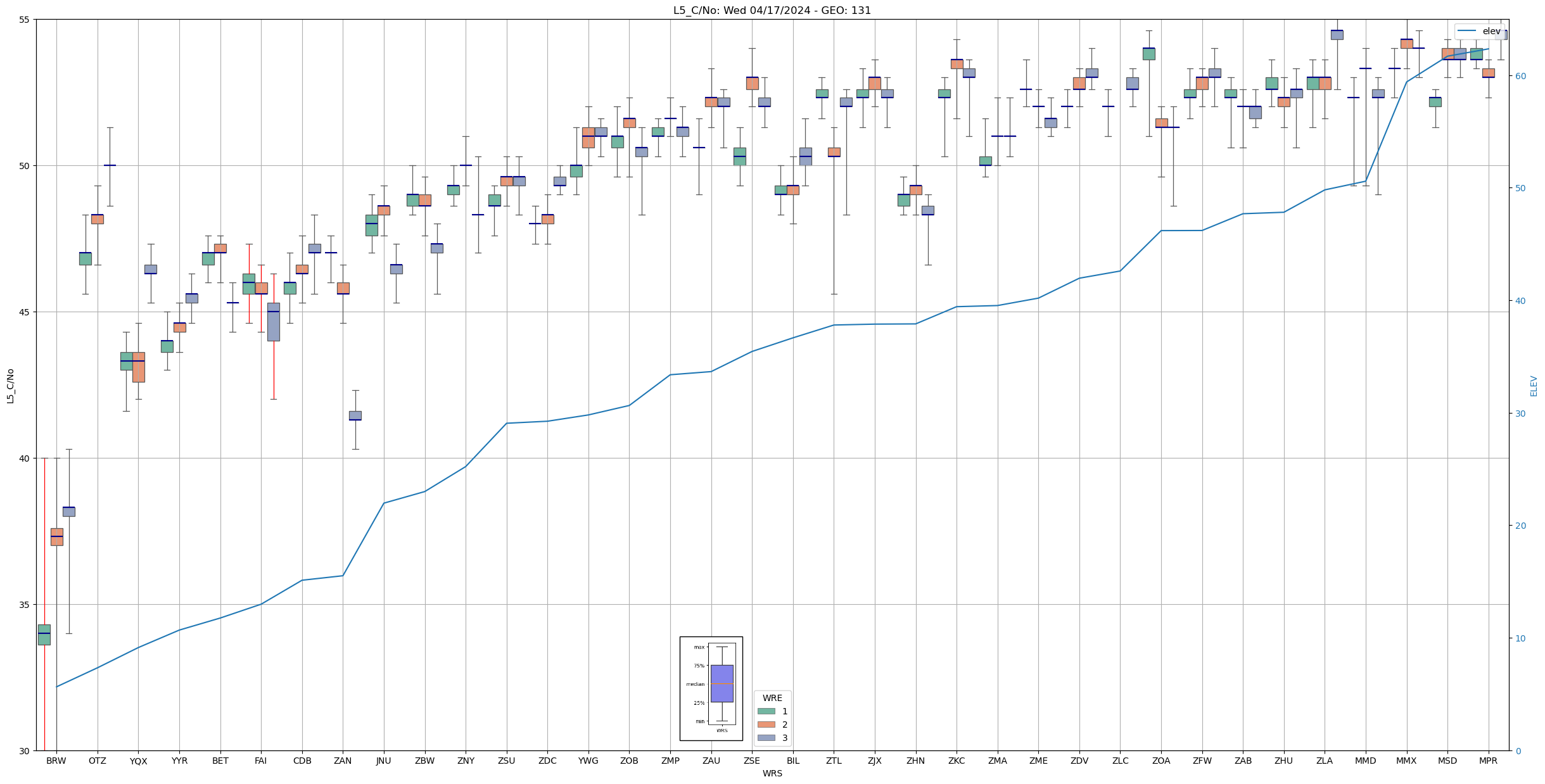This screenshot has height=784, width=1545.
Task: Click the JNU x-axis label
Action: [x=384, y=761]
